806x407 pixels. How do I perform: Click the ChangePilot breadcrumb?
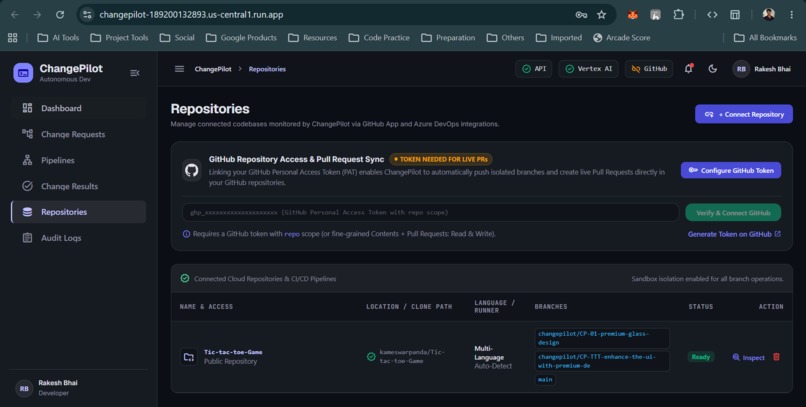click(213, 69)
